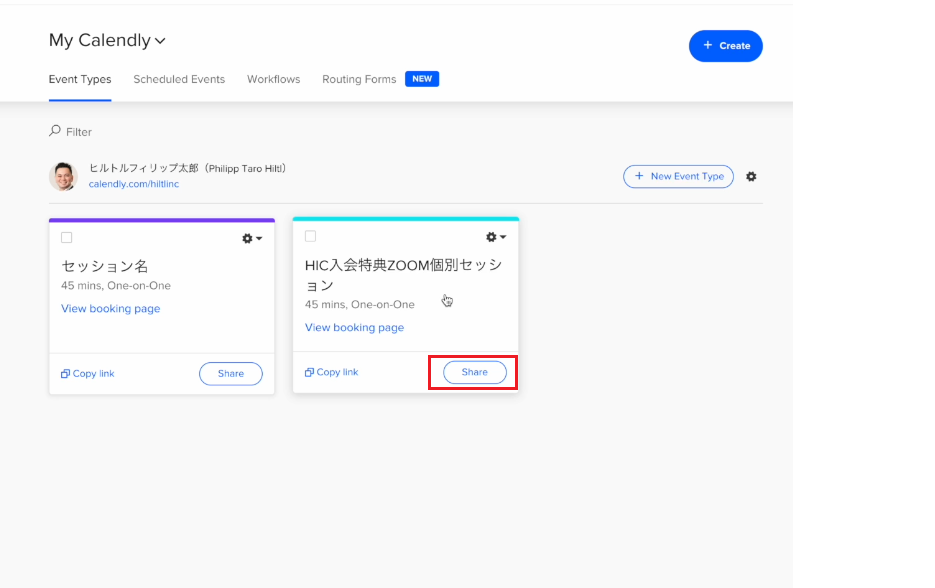Click '45 mins, One-on-One' under セッション名
Viewport: 935px width, 588px height.
click(x=116, y=286)
